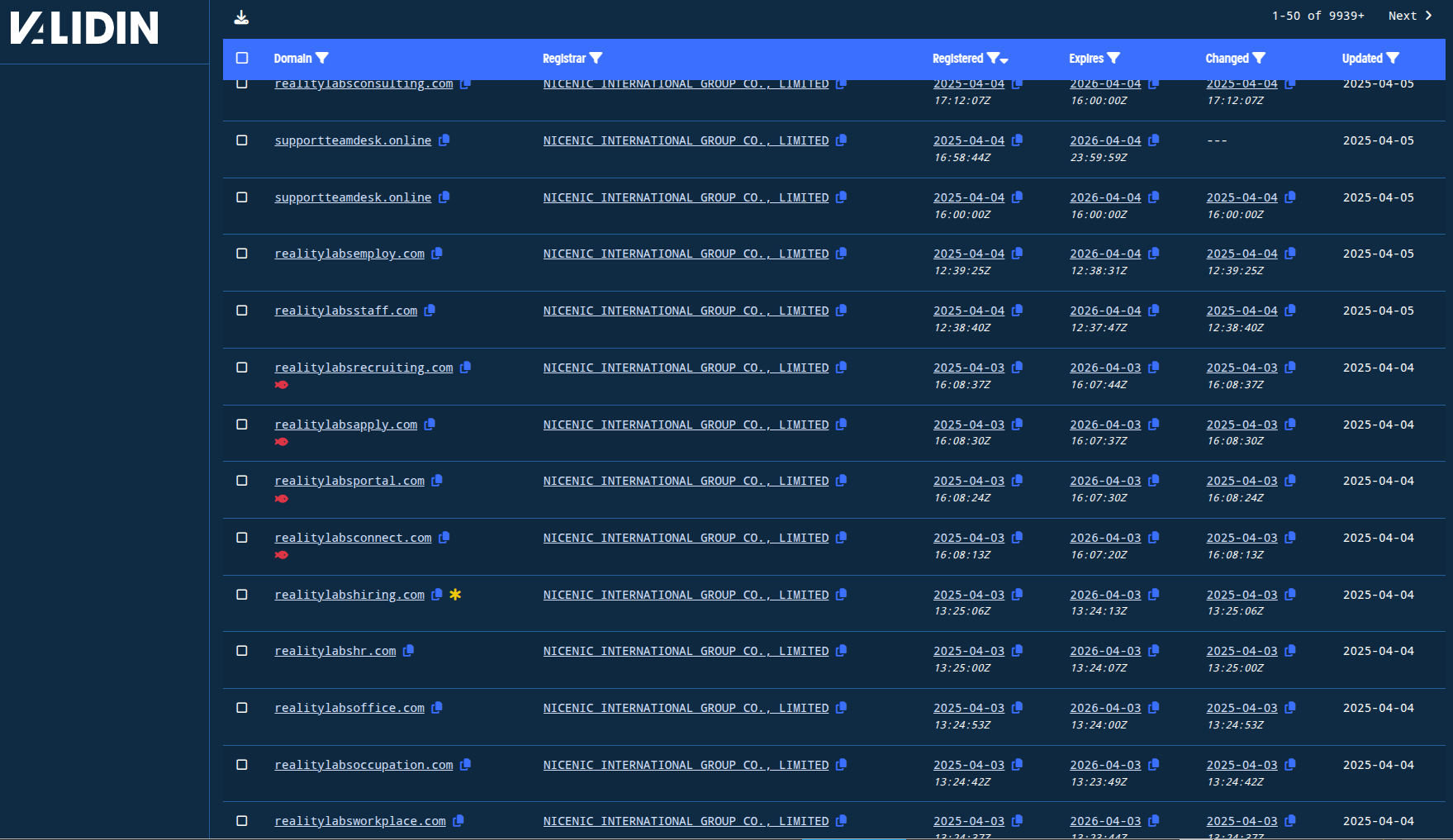The width and height of the screenshot is (1453, 840).
Task: Click the Domain column header label
Action: tap(292, 58)
